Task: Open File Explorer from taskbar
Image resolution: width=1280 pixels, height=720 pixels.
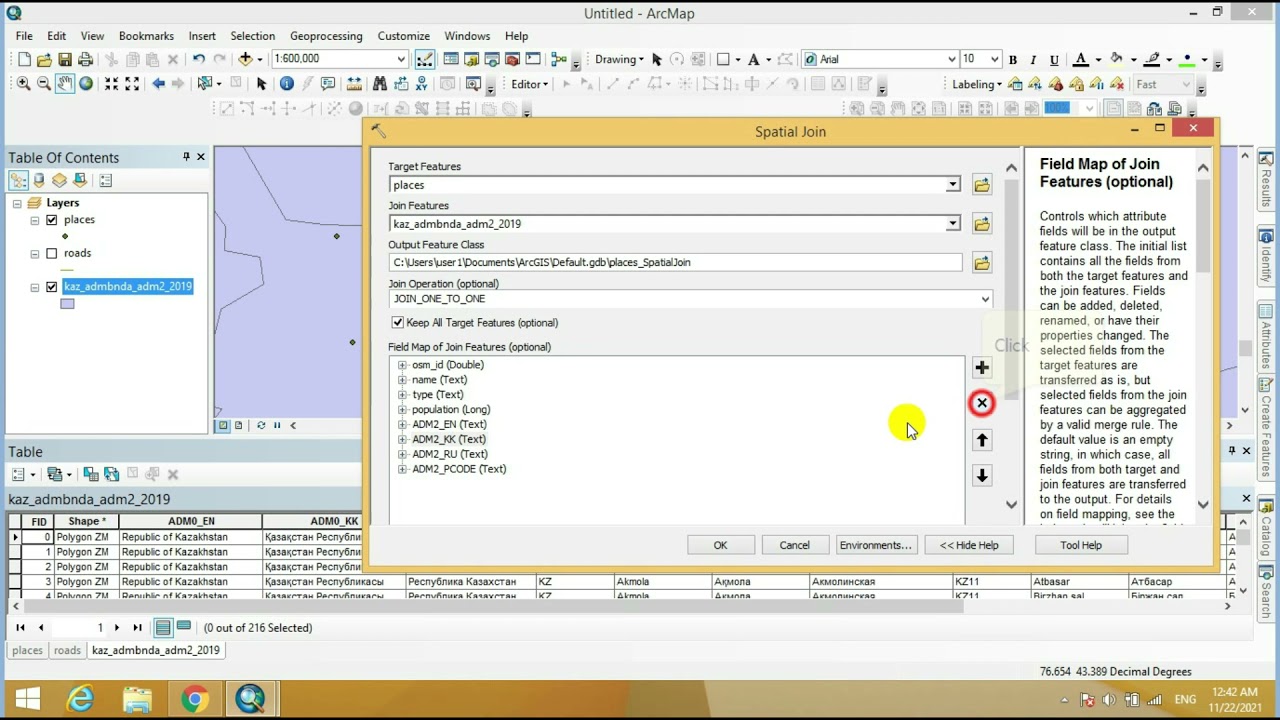Action: click(138, 698)
